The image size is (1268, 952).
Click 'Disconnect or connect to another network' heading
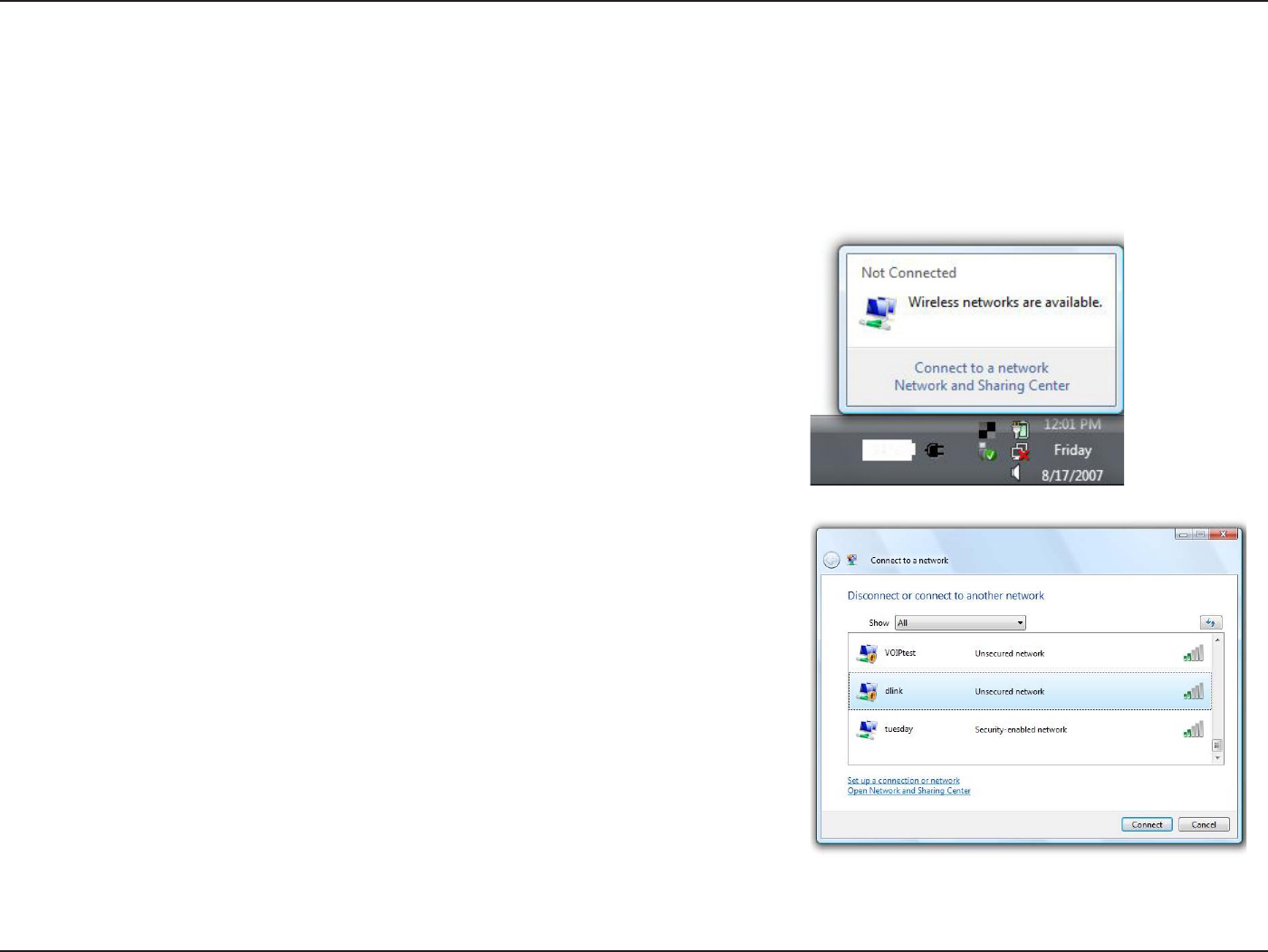coord(946,596)
